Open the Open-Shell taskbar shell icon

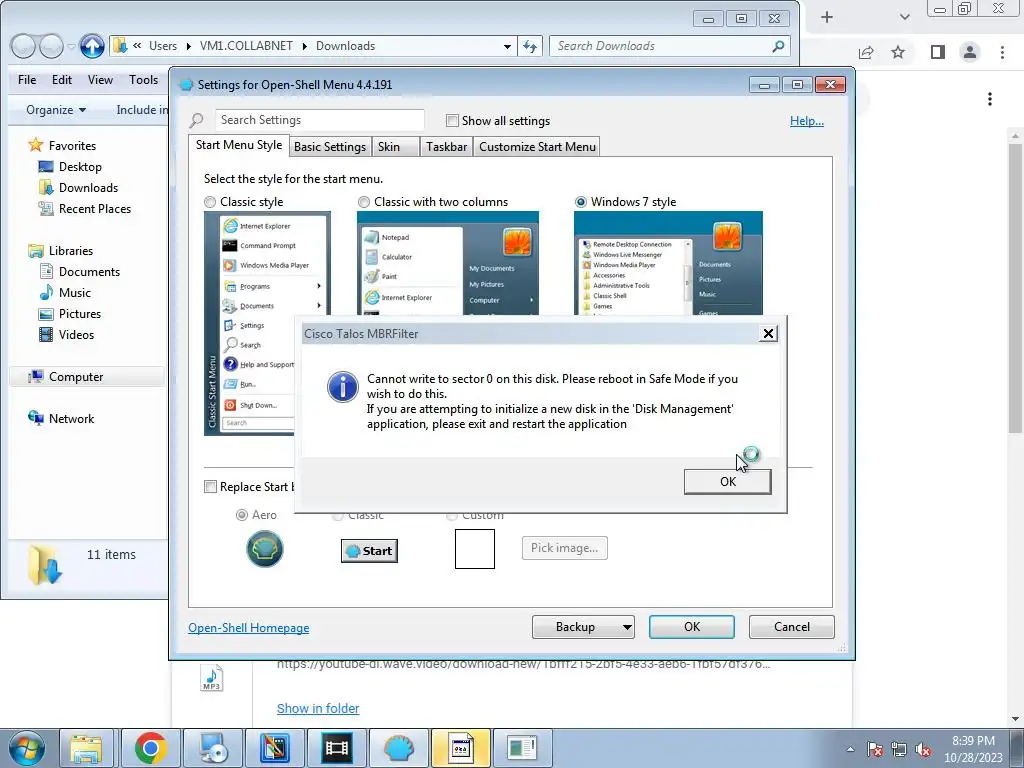398,748
